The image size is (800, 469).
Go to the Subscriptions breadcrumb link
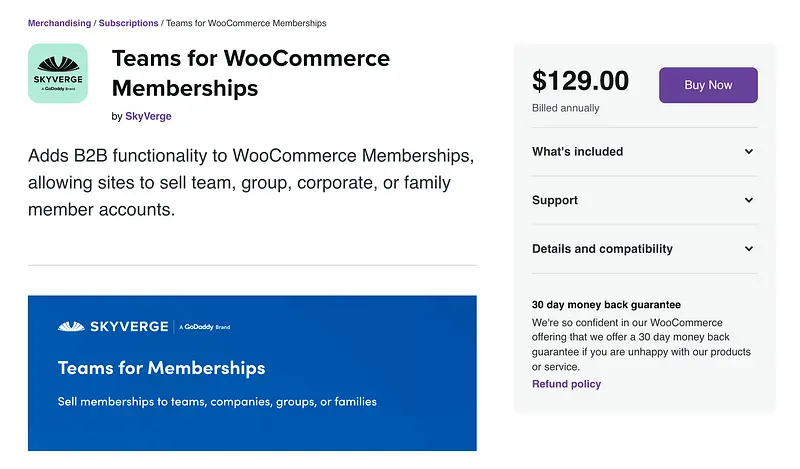click(x=128, y=23)
